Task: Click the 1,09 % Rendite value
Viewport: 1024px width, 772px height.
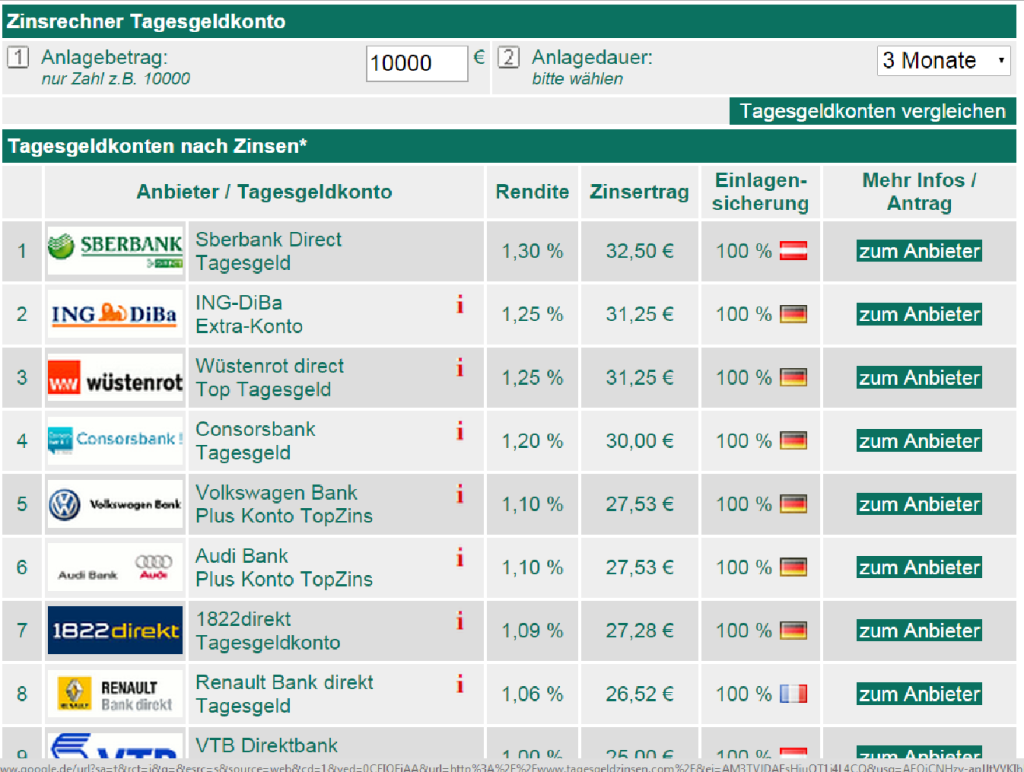Action: [532, 630]
